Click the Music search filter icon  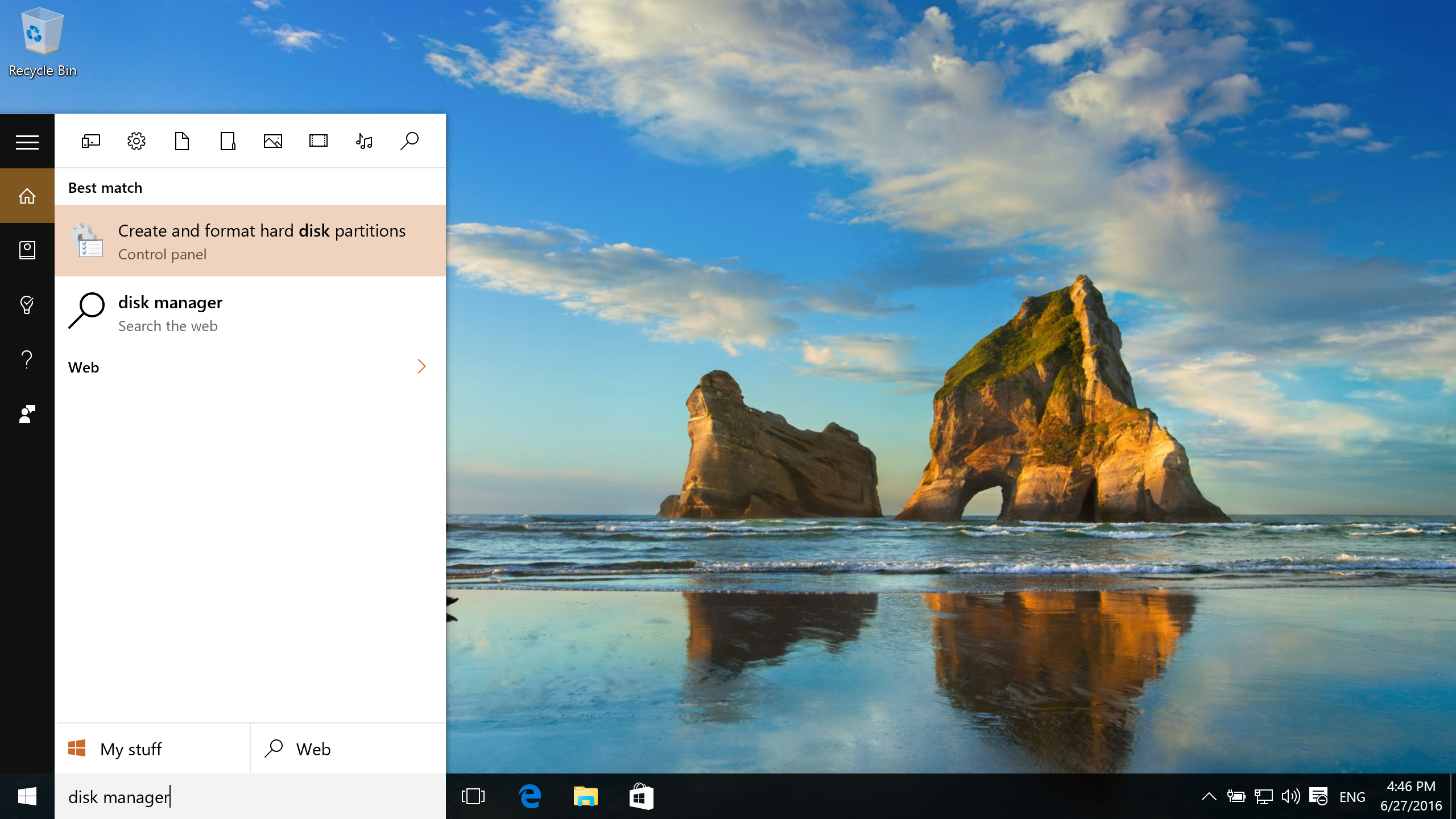pos(363,141)
